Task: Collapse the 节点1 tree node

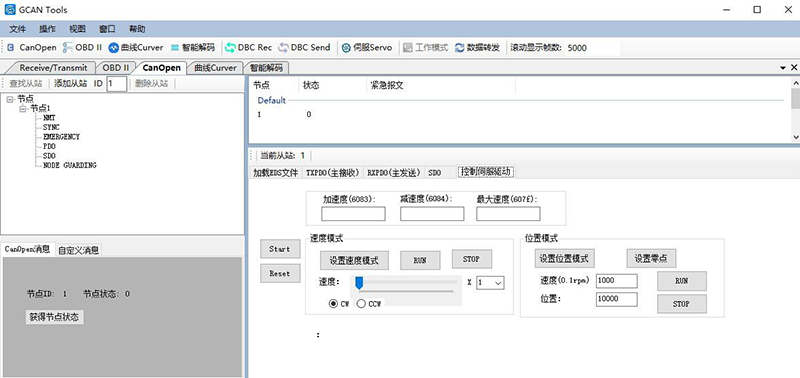Action: click(23, 109)
